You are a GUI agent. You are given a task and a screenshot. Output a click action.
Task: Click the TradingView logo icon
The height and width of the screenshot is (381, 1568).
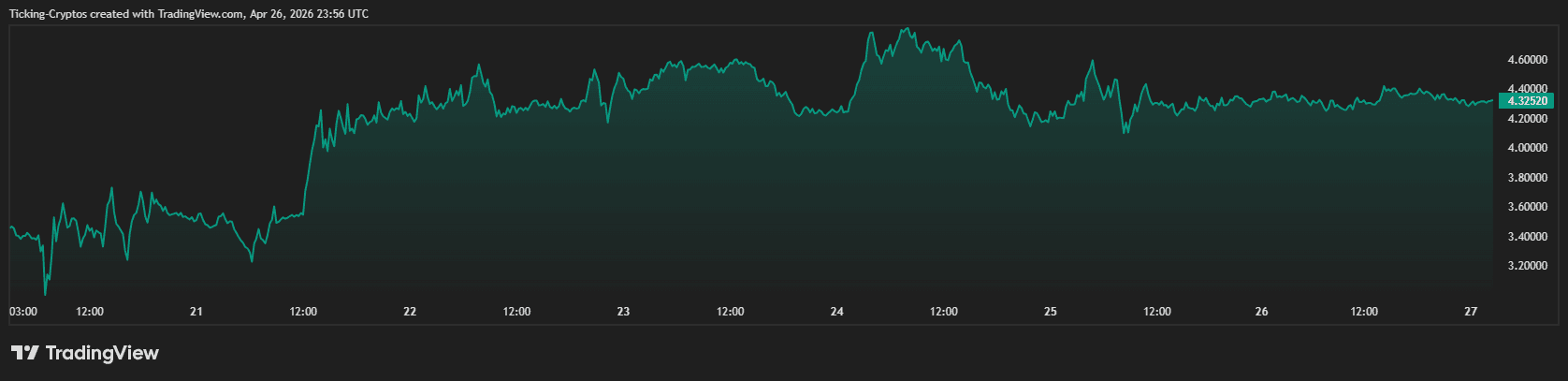25,353
